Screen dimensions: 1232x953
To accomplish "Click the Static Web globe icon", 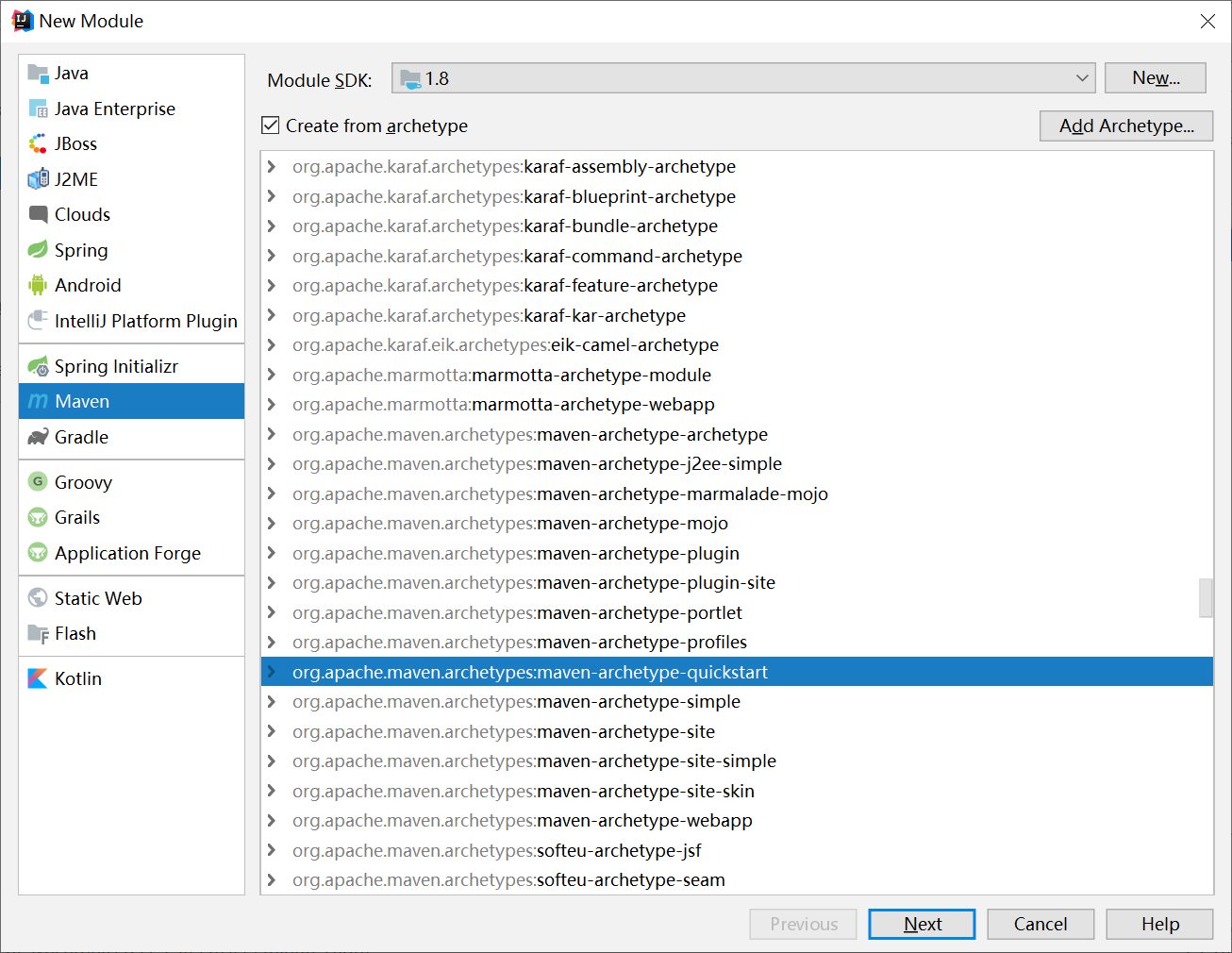I will pos(38,598).
